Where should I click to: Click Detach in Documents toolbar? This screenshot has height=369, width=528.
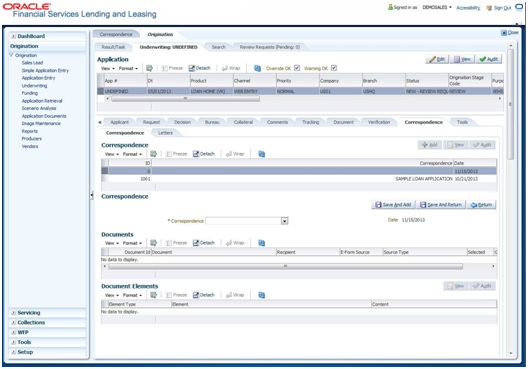[x=204, y=243]
